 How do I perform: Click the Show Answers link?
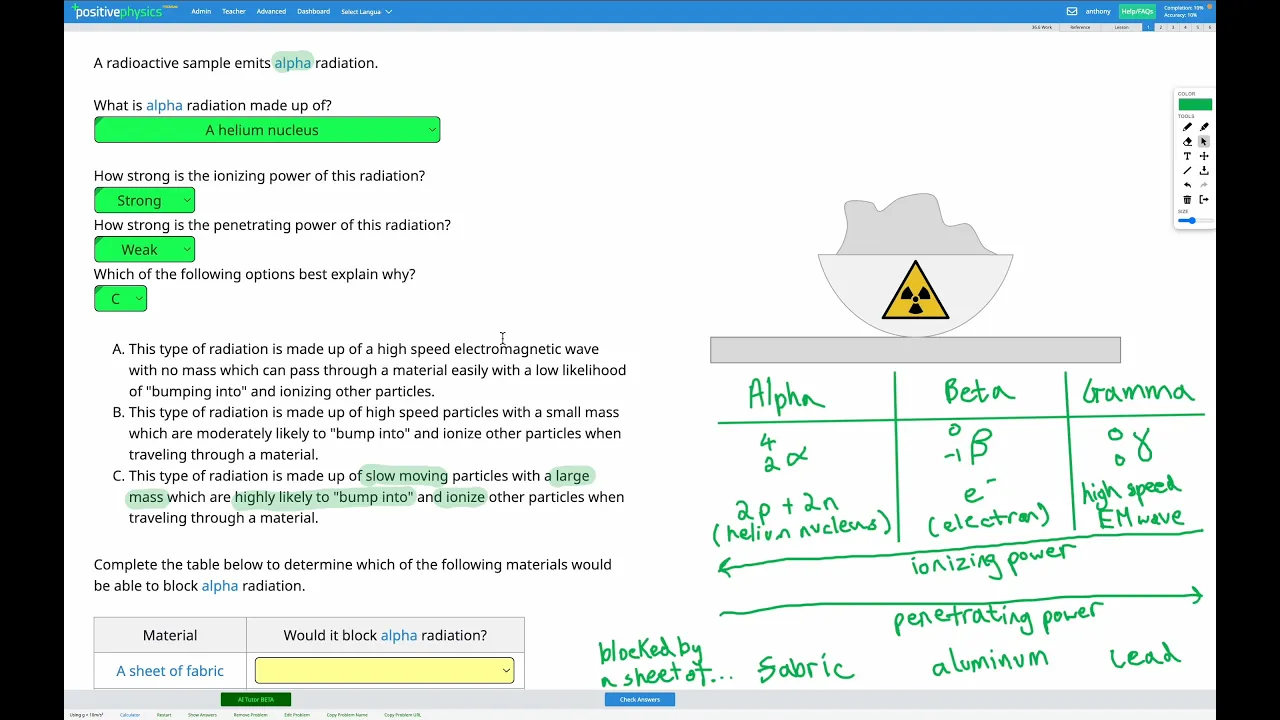coord(202,715)
